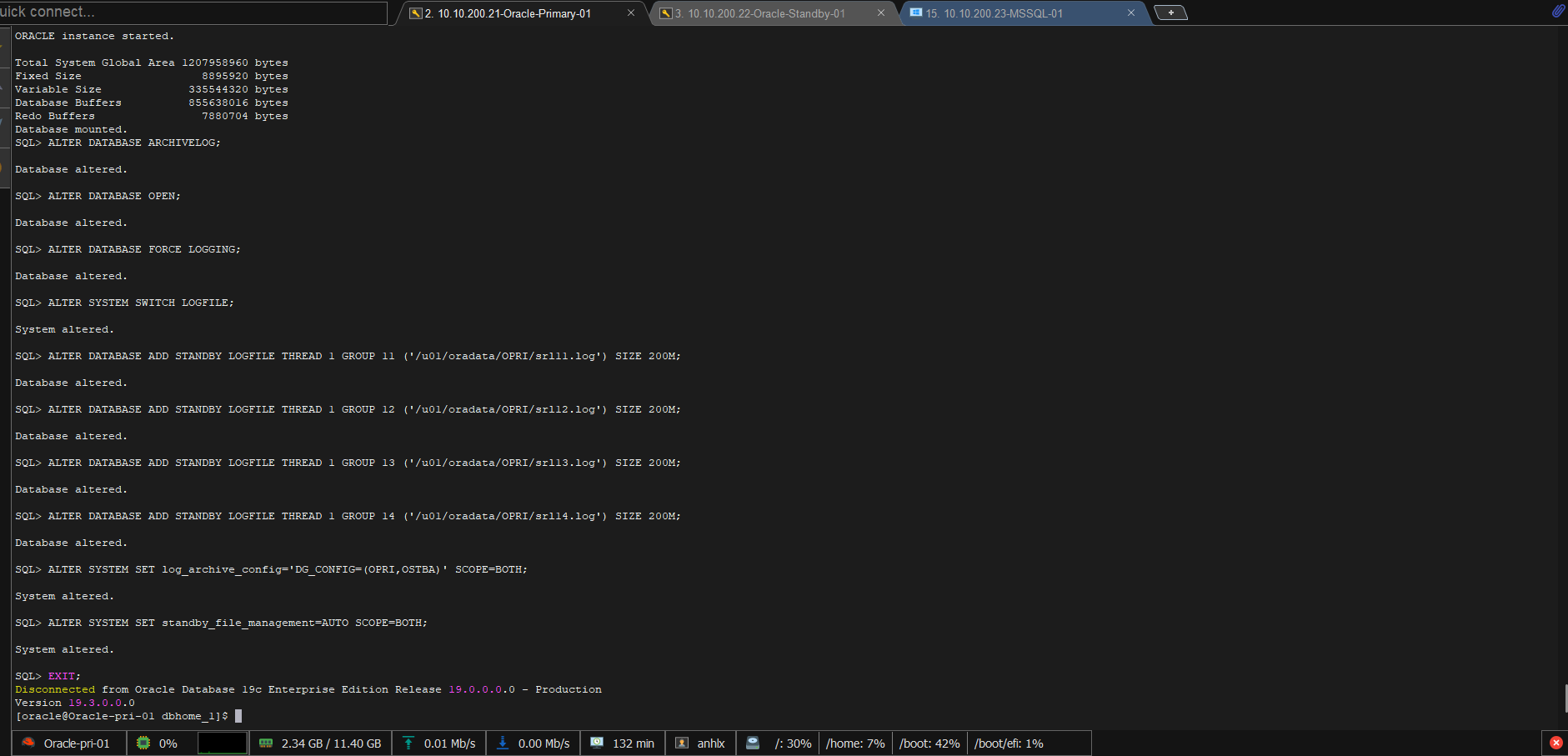The width and height of the screenshot is (1568, 756).
Task: Switch to the 10.10.200.22-Oracle-Standby-01 tab
Action: point(759,13)
